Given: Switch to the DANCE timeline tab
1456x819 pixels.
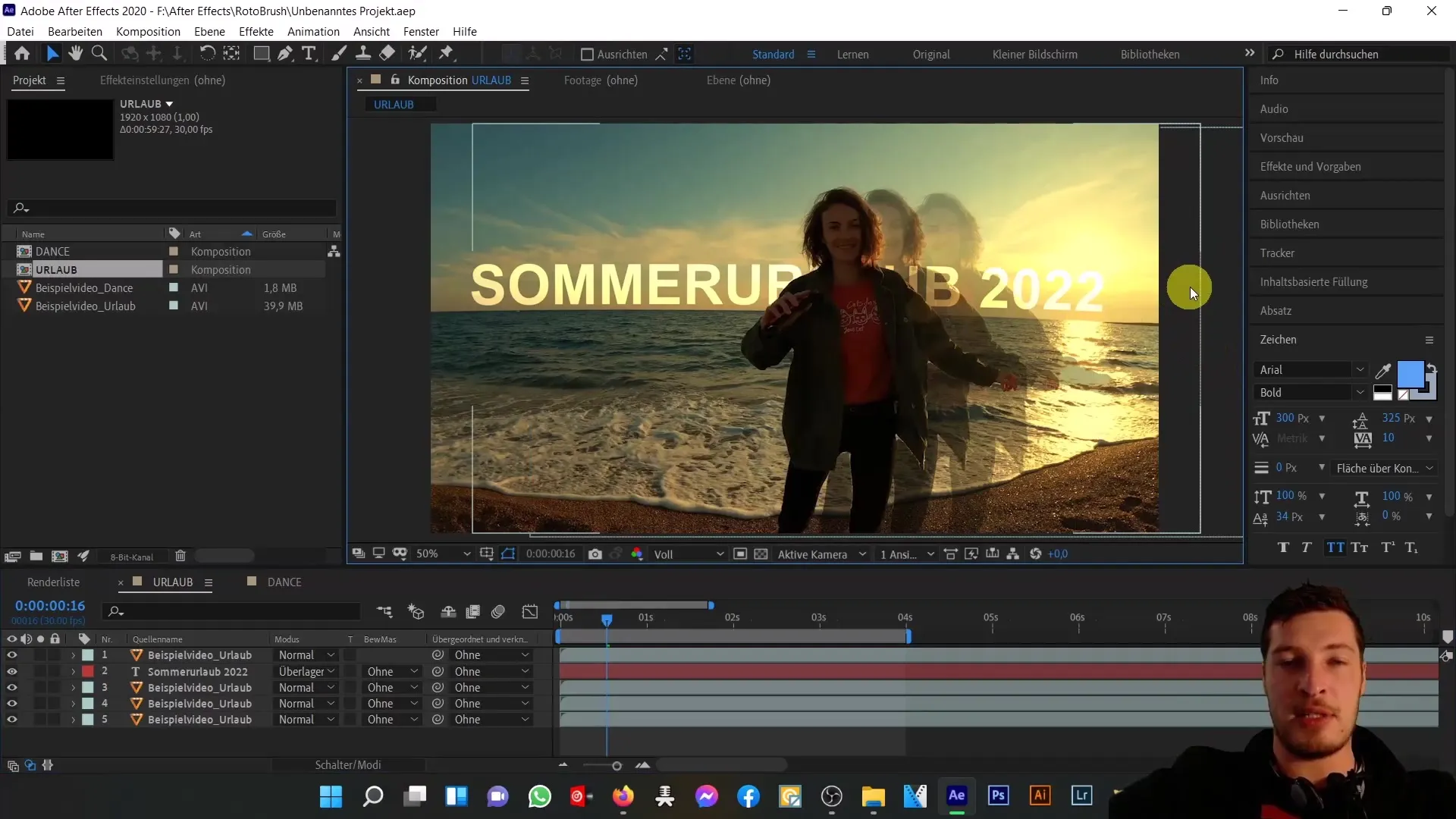Looking at the screenshot, I should coord(284,582).
